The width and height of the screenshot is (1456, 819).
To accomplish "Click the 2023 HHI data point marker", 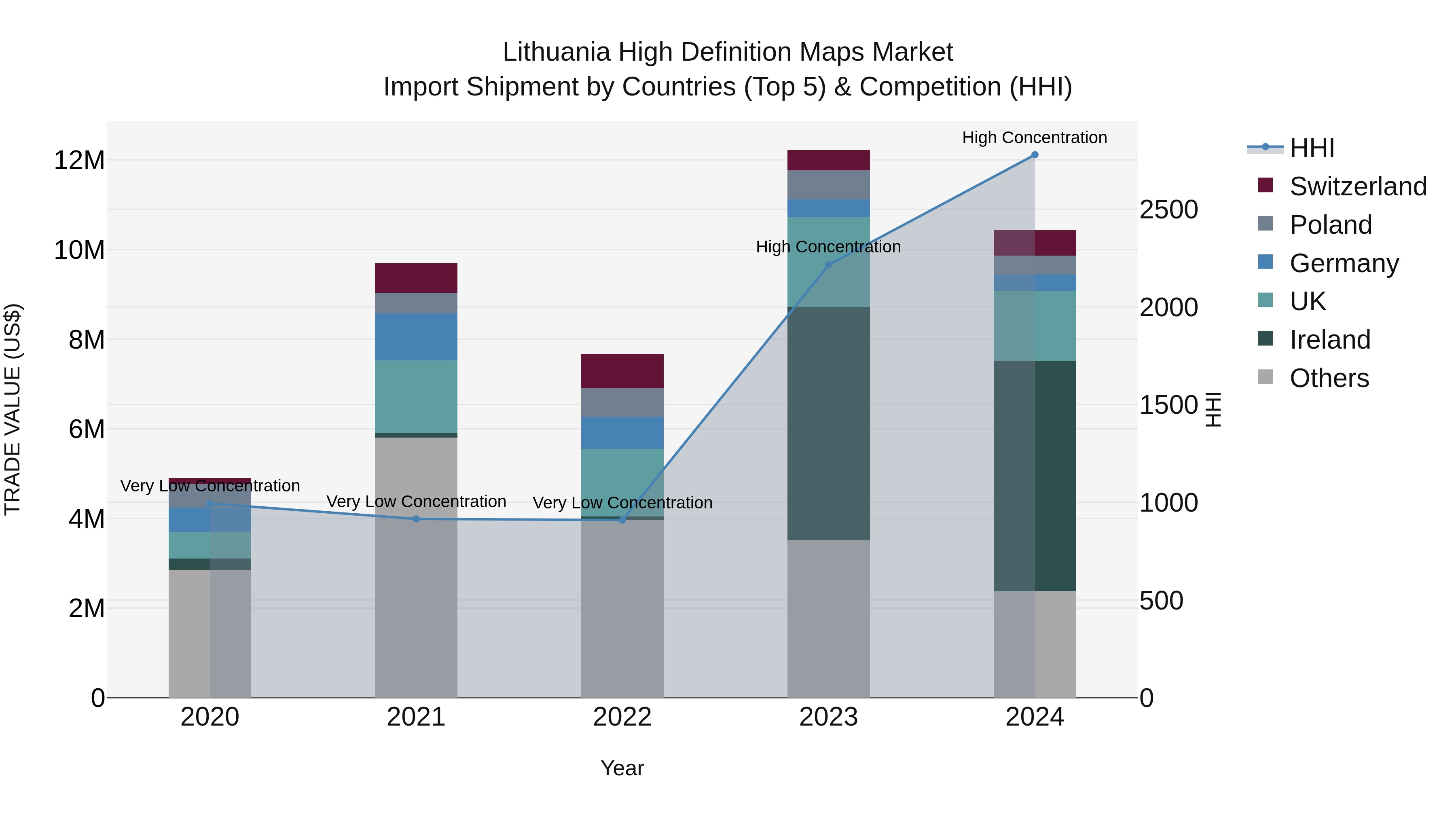I will click(x=829, y=265).
